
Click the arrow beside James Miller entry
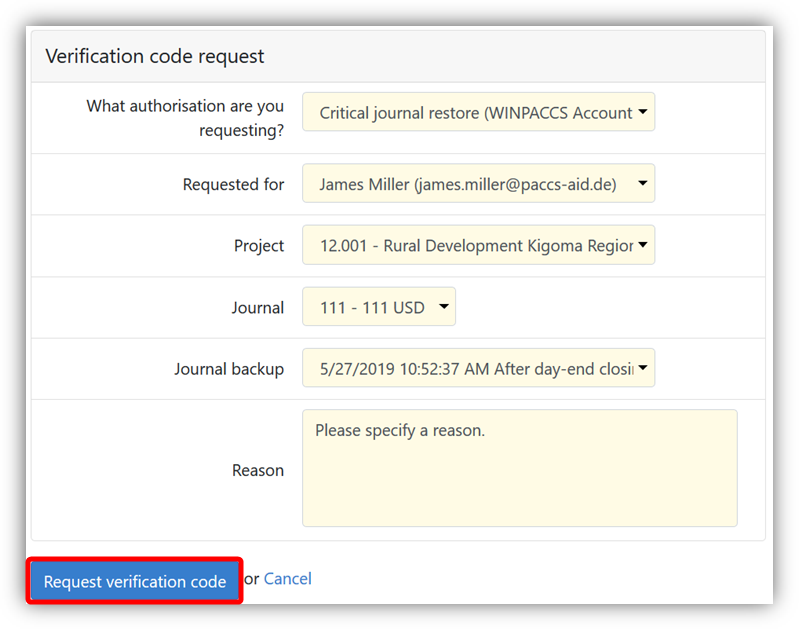[x=643, y=184]
